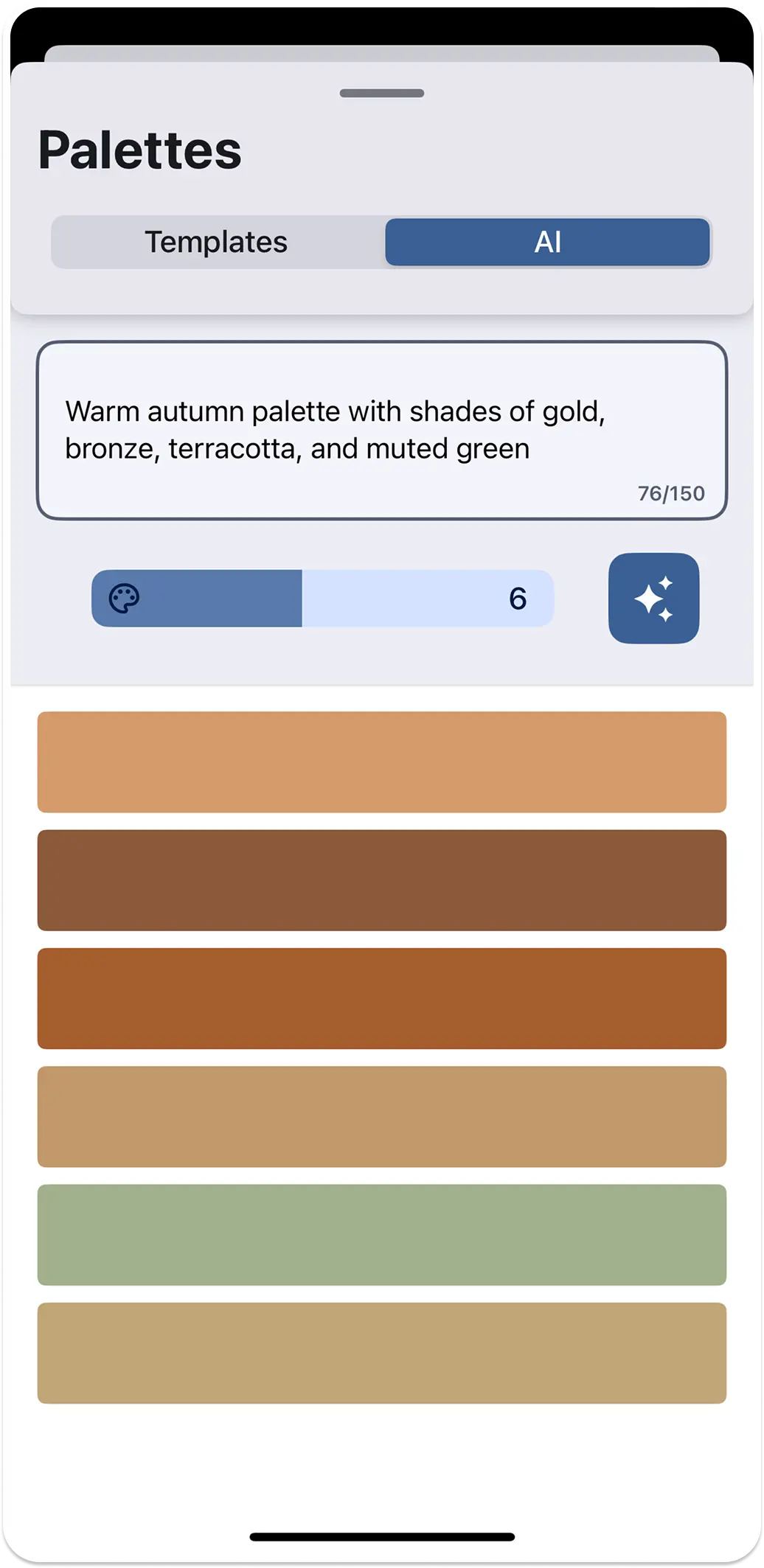Tap the sparkles generate icon
The width and height of the screenshot is (764, 1568).
[x=654, y=598]
